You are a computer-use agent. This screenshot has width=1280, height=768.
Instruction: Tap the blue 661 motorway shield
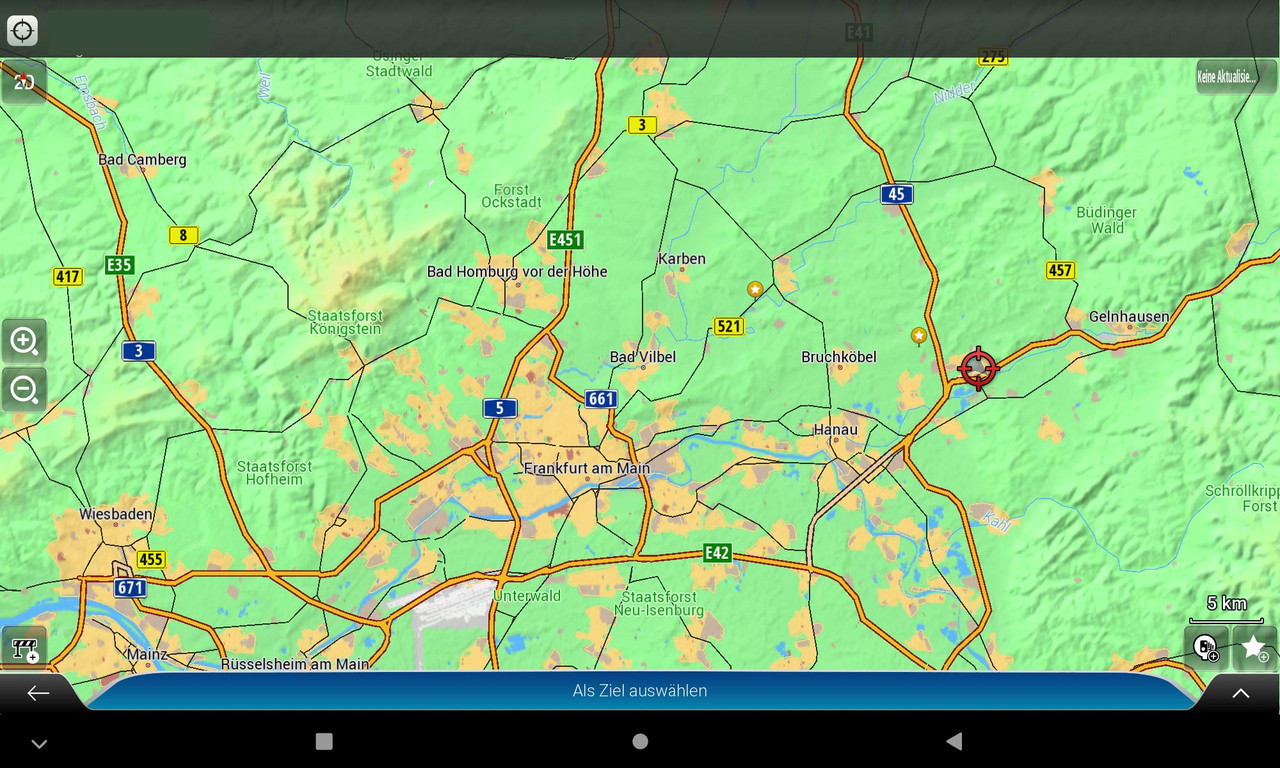601,399
